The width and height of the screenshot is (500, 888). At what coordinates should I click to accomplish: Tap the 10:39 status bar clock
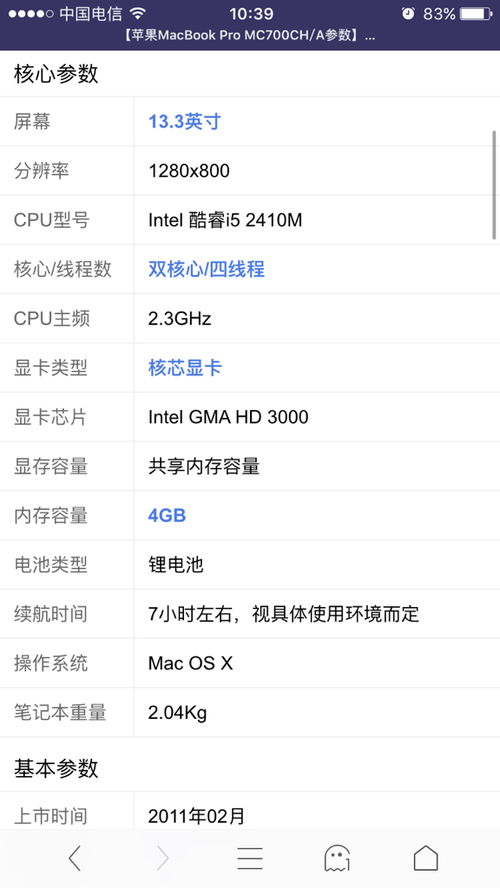point(251,14)
